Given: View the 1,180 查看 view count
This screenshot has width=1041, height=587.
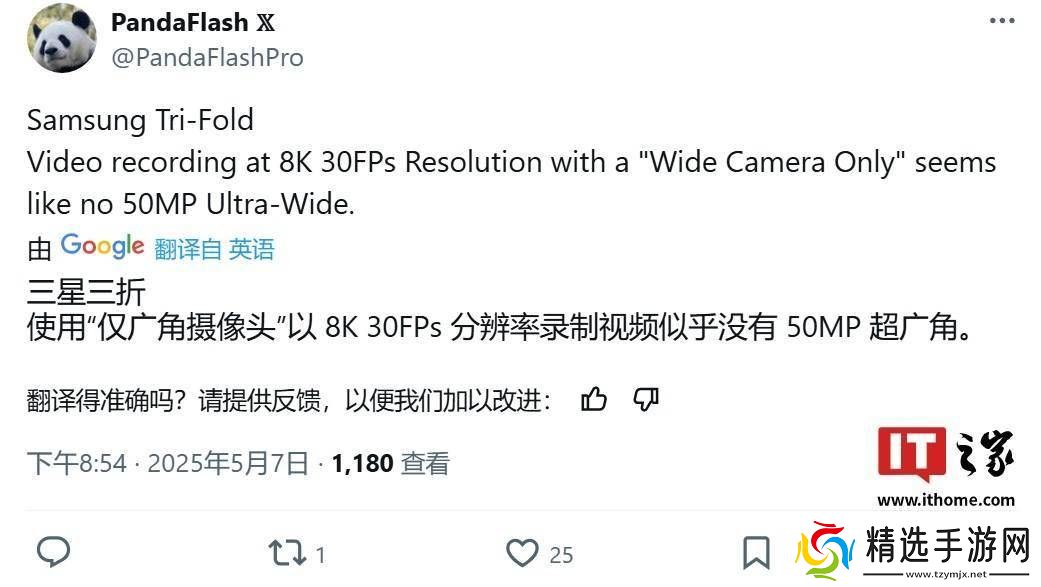Looking at the screenshot, I should 390,463.
